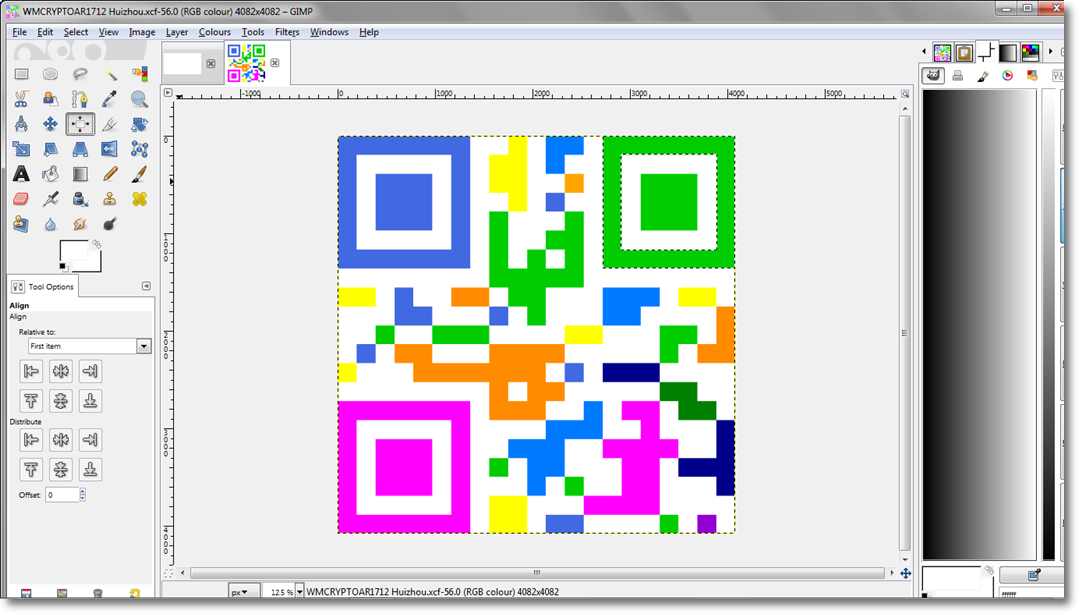
Task: Select the Blend gradient tool
Action: click(x=80, y=174)
